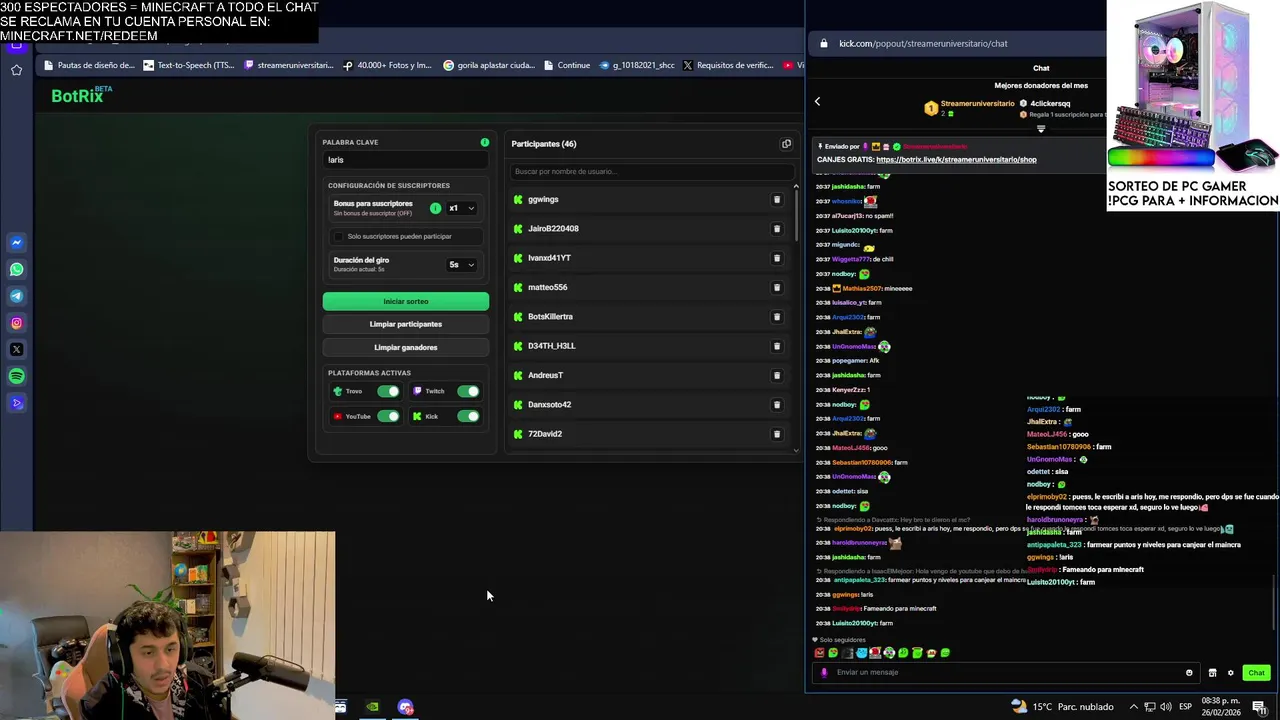Screen dimensions: 1280x720
Task: Remove JairoB220408 using trash icon
Action: click(x=777, y=229)
